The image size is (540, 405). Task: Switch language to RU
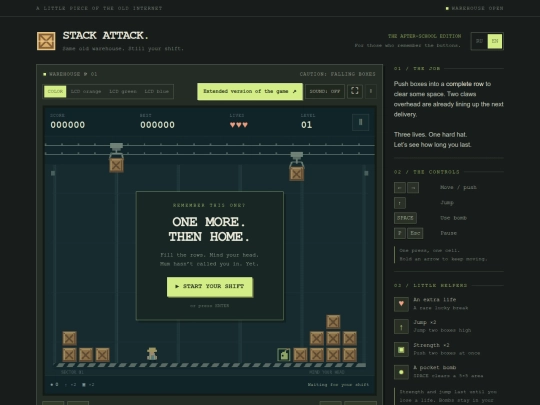pyautogui.click(x=479, y=41)
